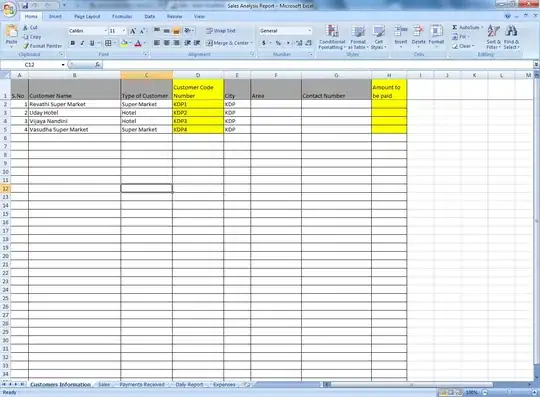Switch to the Review tab
The height and width of the screenshot is (397, 540).
[x=174, y=17]
